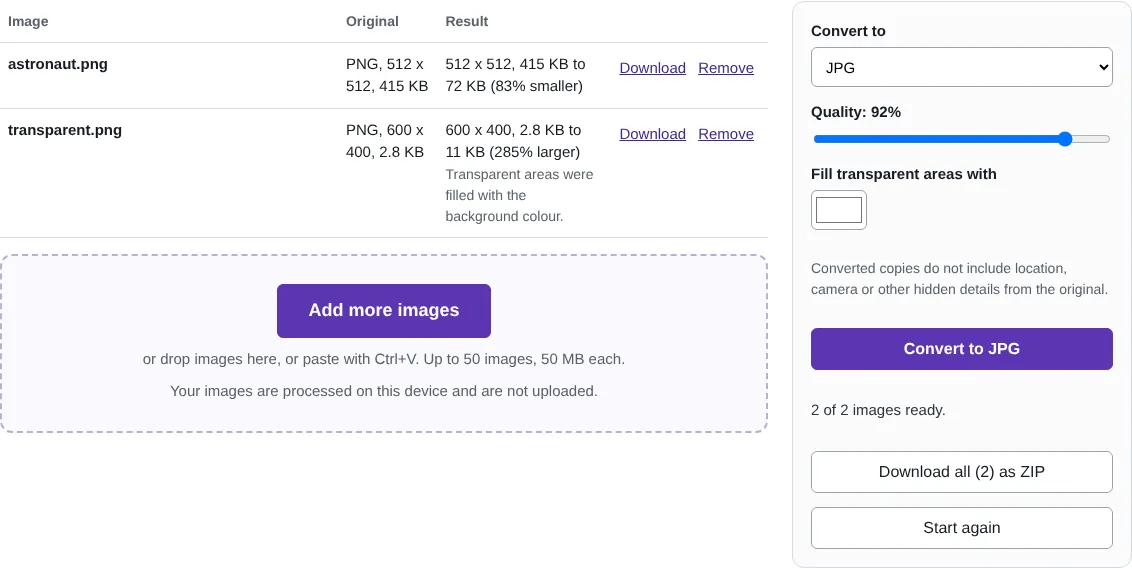Click the 'PNG, 600 x 400, 2.8 KB' cell
The height and width of the screenshot is (568, 1132).
385,141
